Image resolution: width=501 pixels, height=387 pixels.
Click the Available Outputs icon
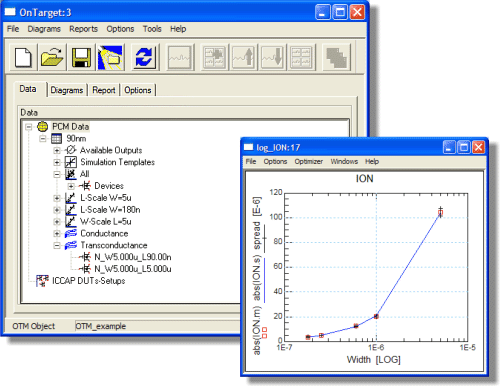click(x=70, y=150)
